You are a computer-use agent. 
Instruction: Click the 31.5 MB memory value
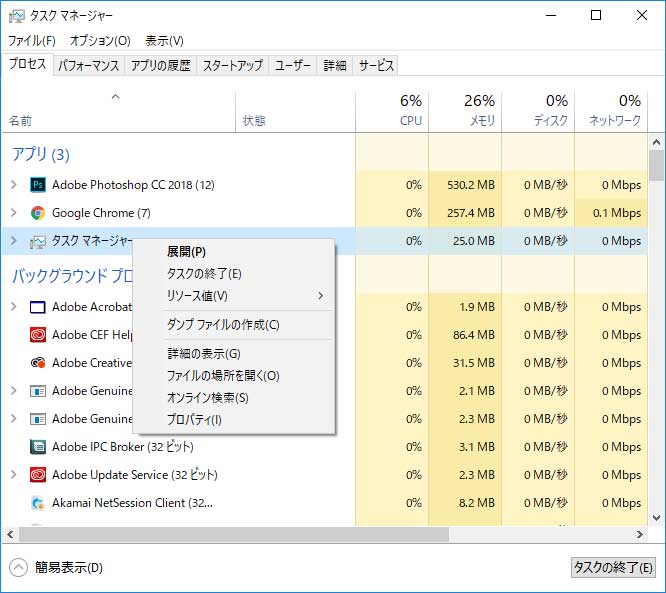click(x=474, y=363)
